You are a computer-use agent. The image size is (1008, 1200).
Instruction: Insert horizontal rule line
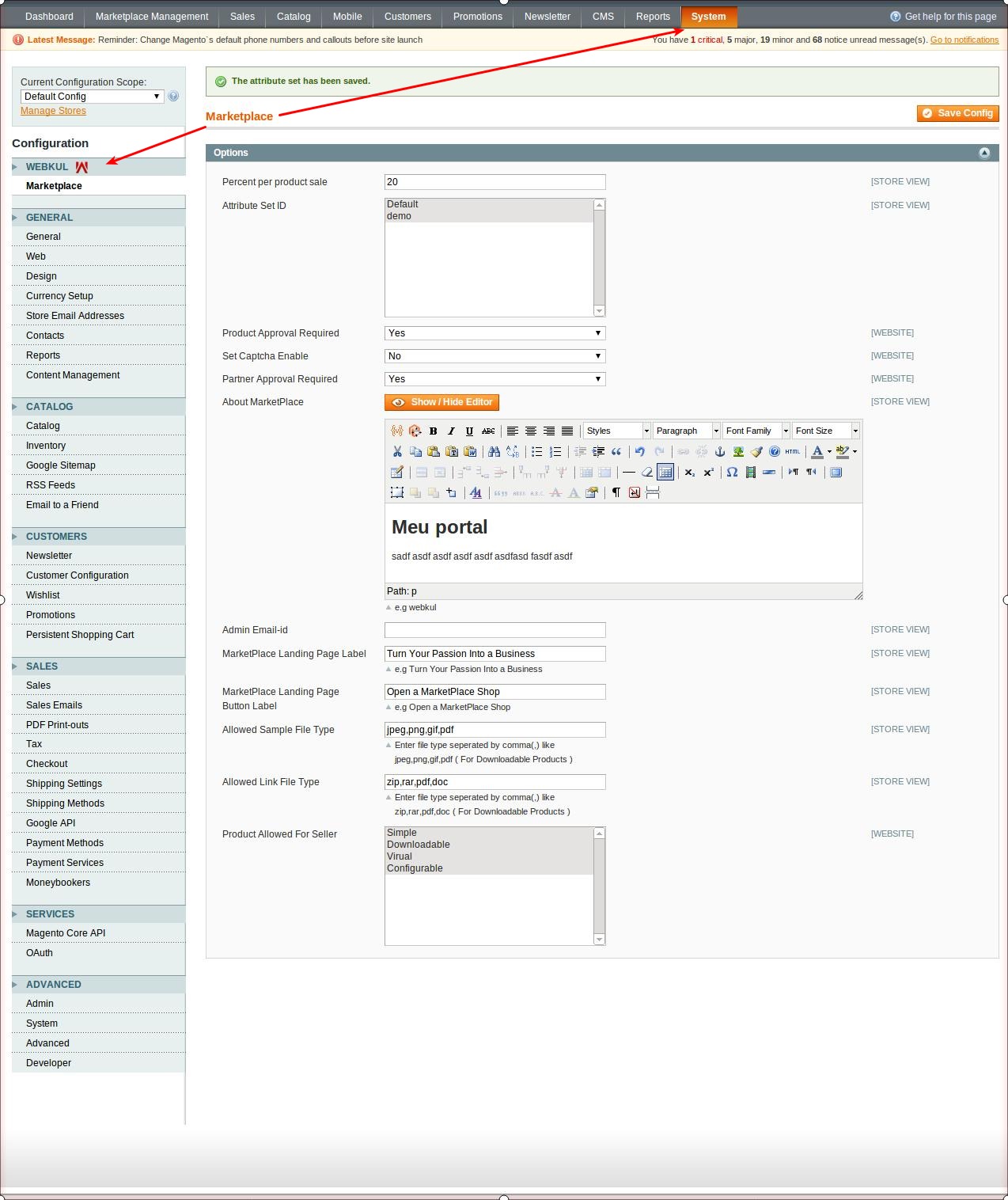pos(629,472)
